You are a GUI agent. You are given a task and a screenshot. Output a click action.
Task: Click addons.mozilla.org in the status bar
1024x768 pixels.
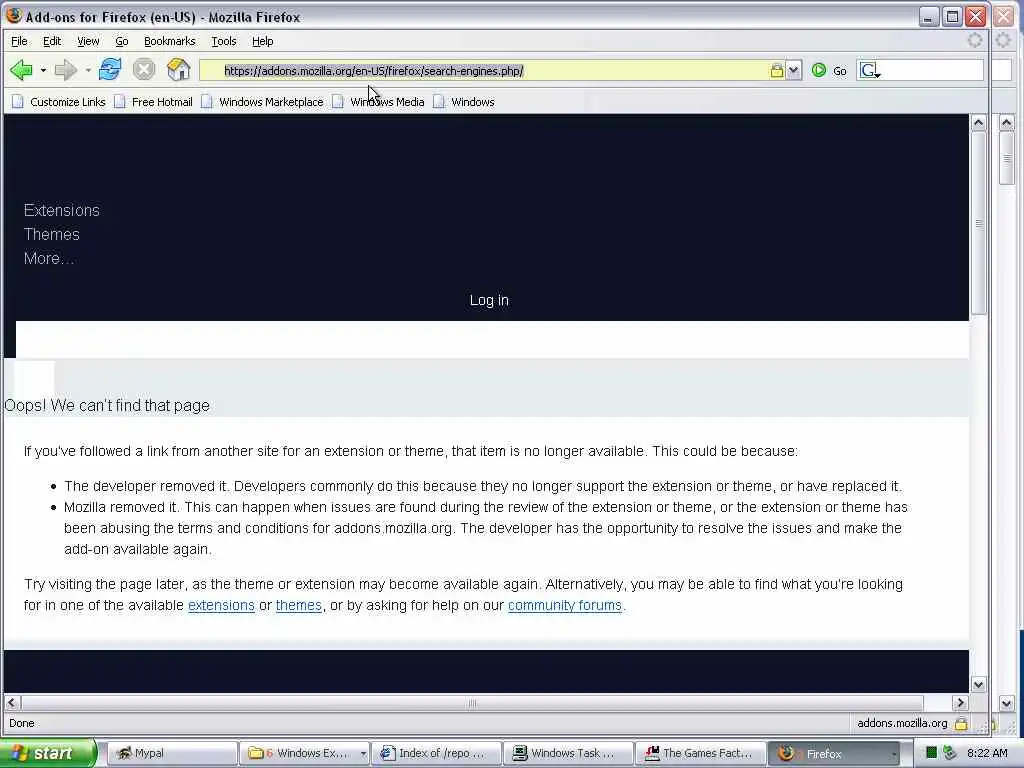902,723
